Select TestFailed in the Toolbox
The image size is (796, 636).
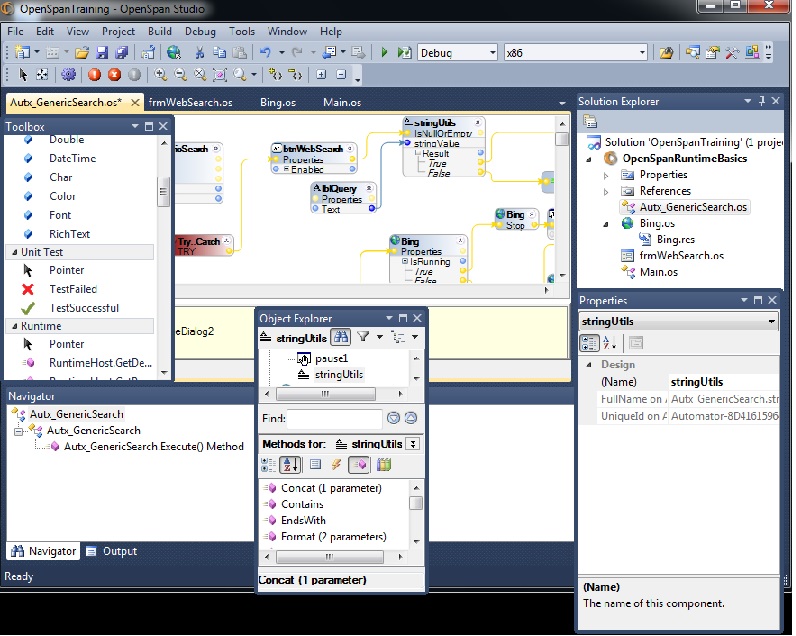pyautogui.click(x=73, y=289)
